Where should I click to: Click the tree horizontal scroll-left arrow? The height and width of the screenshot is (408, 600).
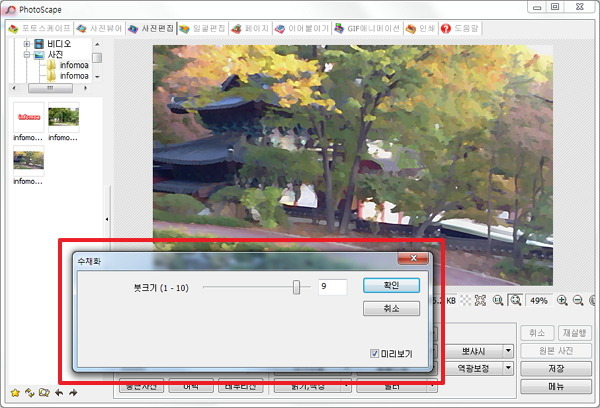[x=14, y=88]
